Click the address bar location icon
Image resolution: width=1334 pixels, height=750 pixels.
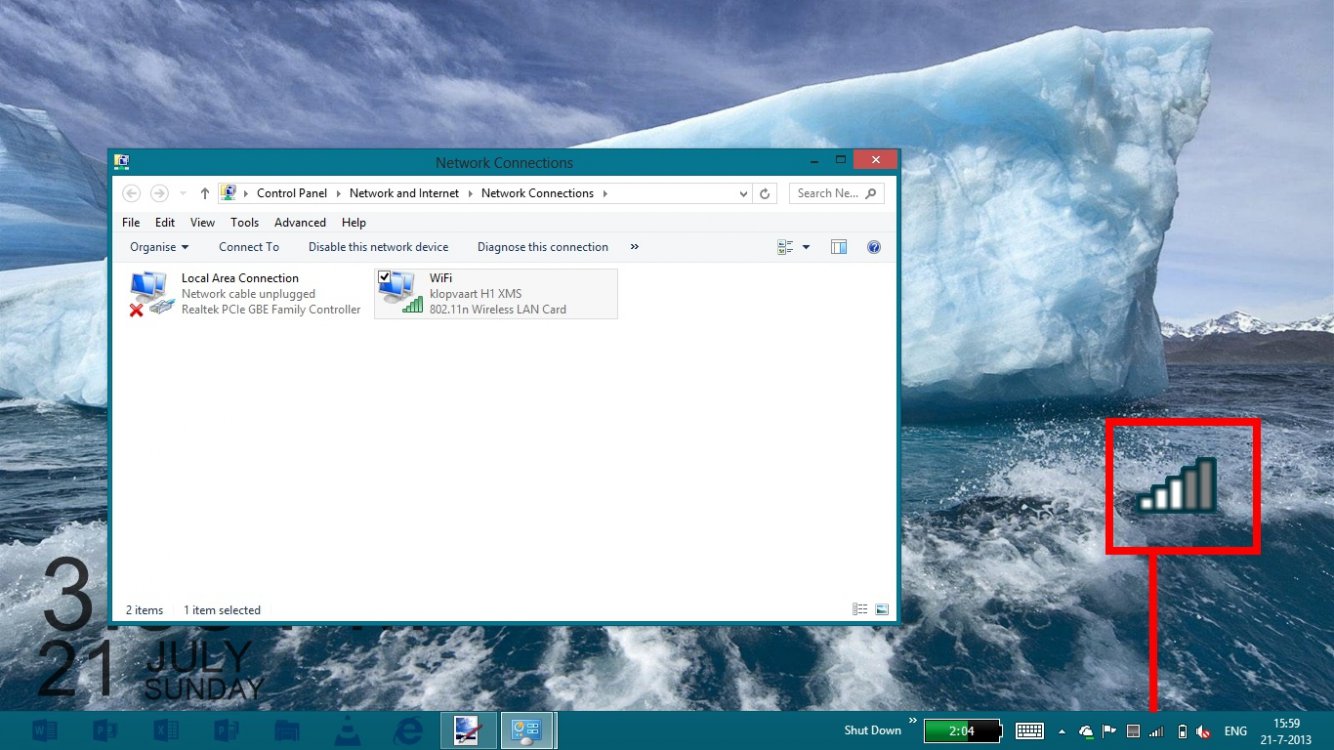(228, 193)
